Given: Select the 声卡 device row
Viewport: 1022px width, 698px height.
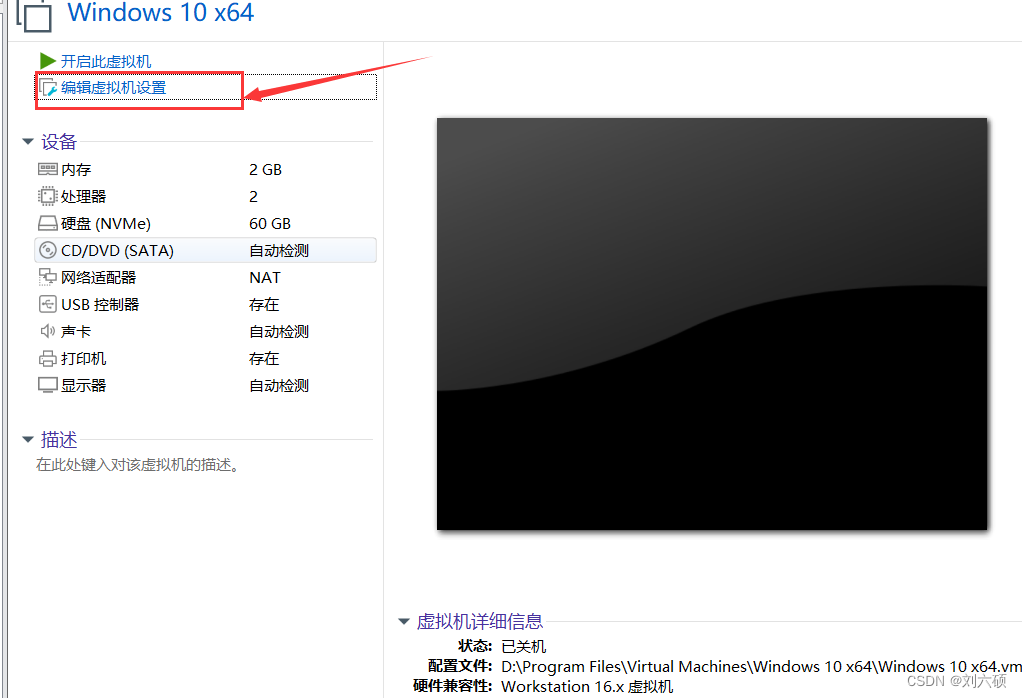Looking at the screenshot, I should (x=205, y=331).
